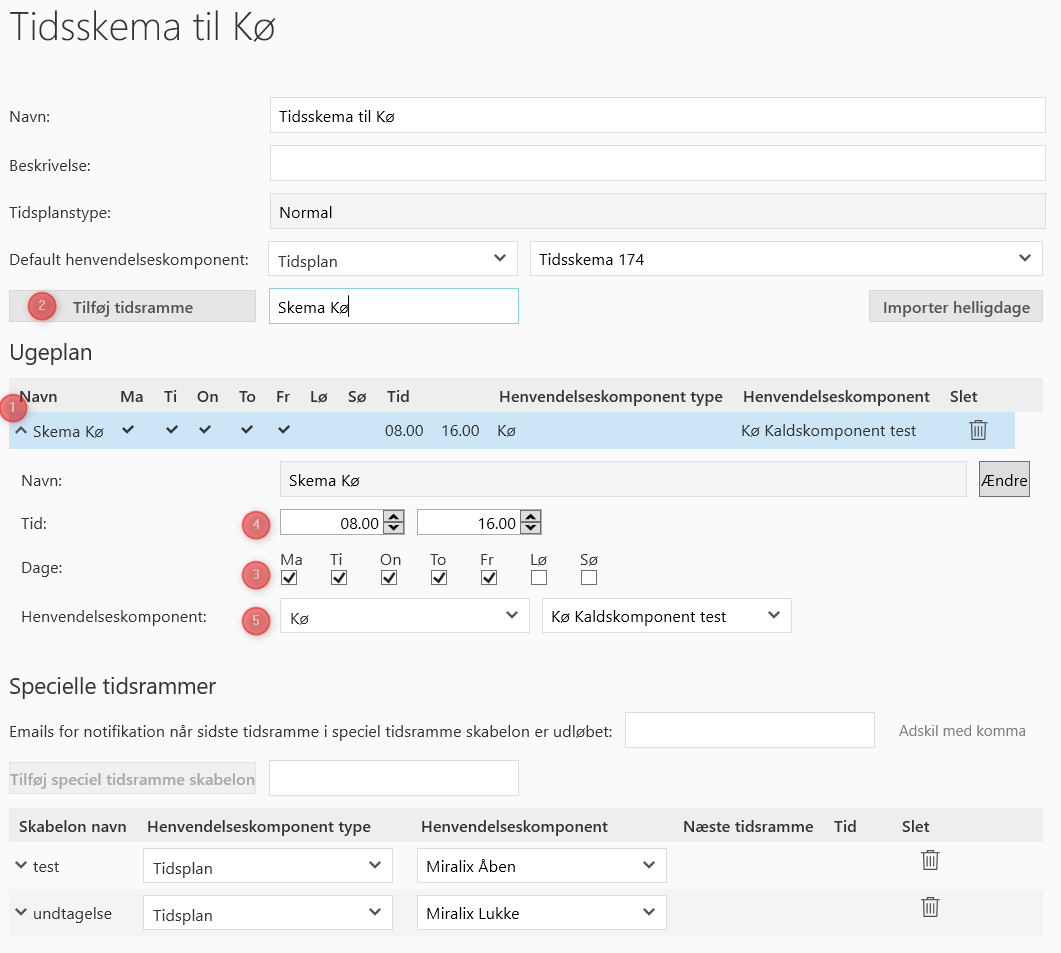This screenshot has width=1061, height=953.
Task: Increase the start time 08.00 with up arrow
Action: (394, 516)
